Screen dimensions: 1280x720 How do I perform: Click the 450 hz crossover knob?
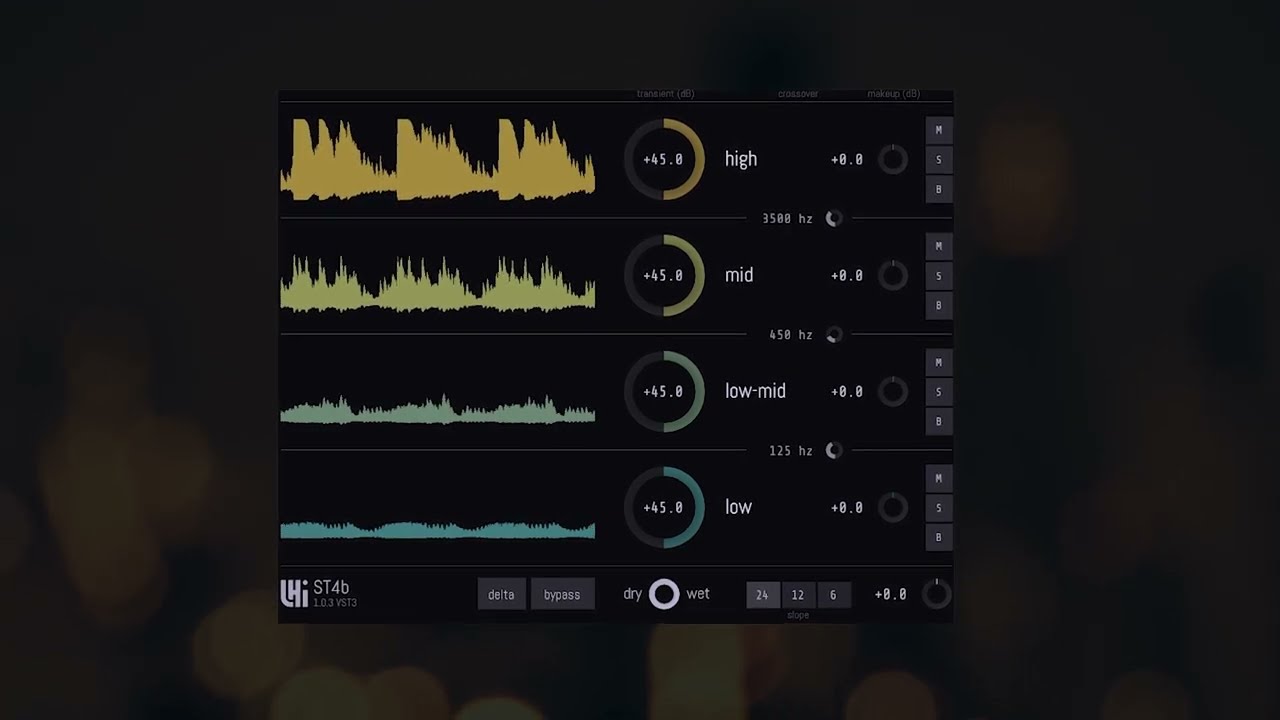pyautogui.click(x=834, y=335)
